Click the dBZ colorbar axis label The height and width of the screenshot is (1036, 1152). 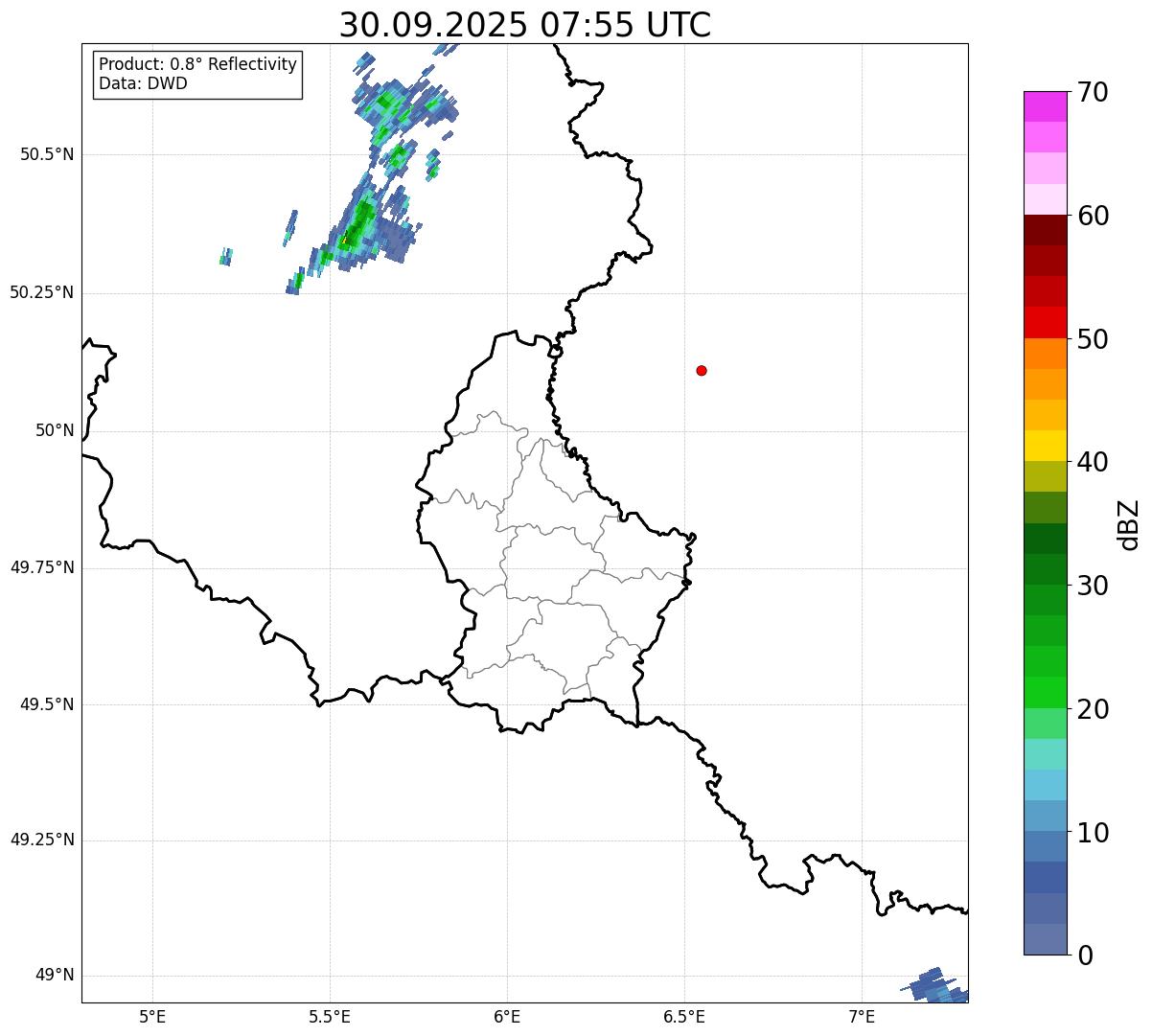point(1129,524)
